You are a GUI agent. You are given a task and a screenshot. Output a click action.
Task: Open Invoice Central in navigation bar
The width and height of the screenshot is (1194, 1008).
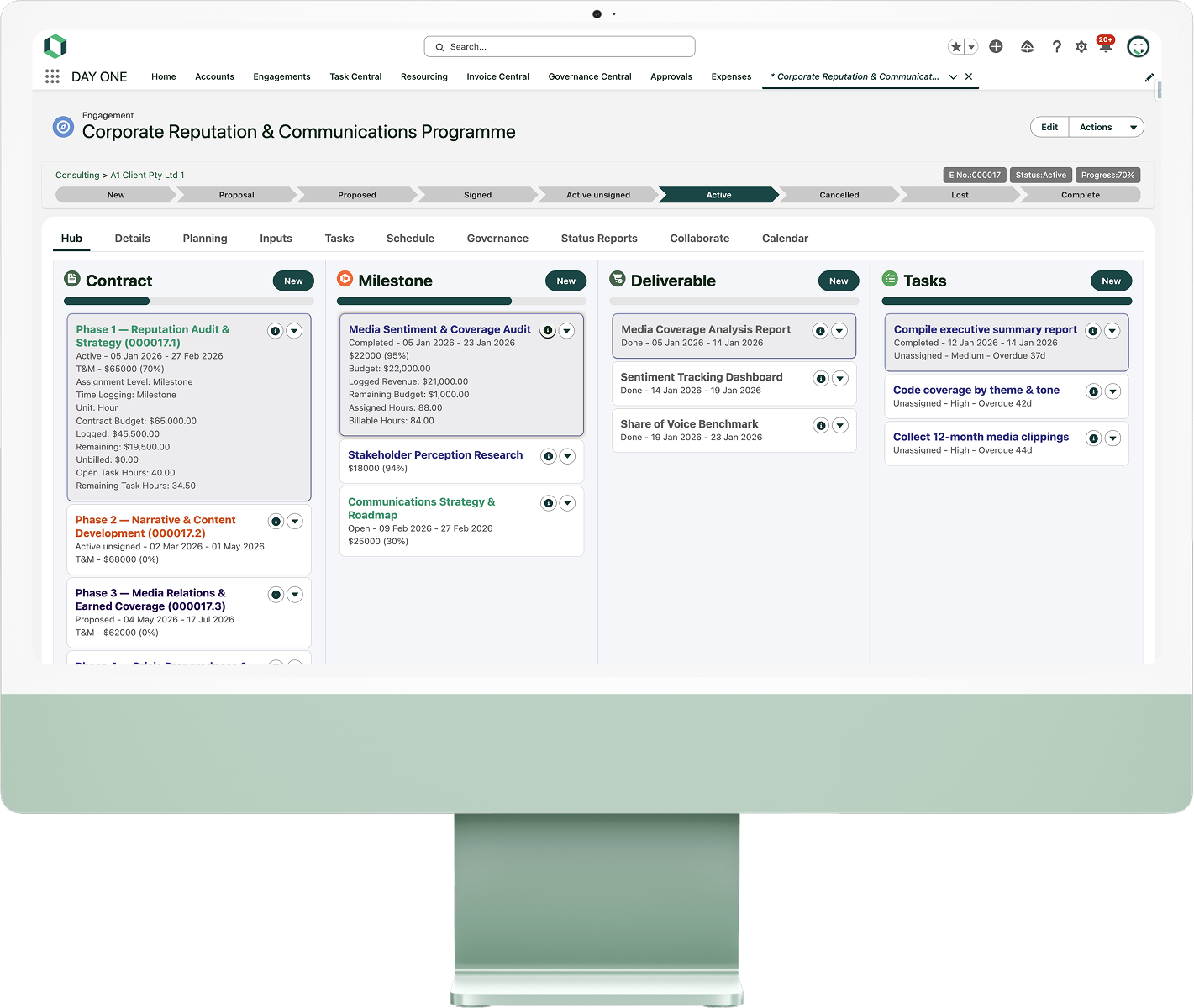click(497, 76)
